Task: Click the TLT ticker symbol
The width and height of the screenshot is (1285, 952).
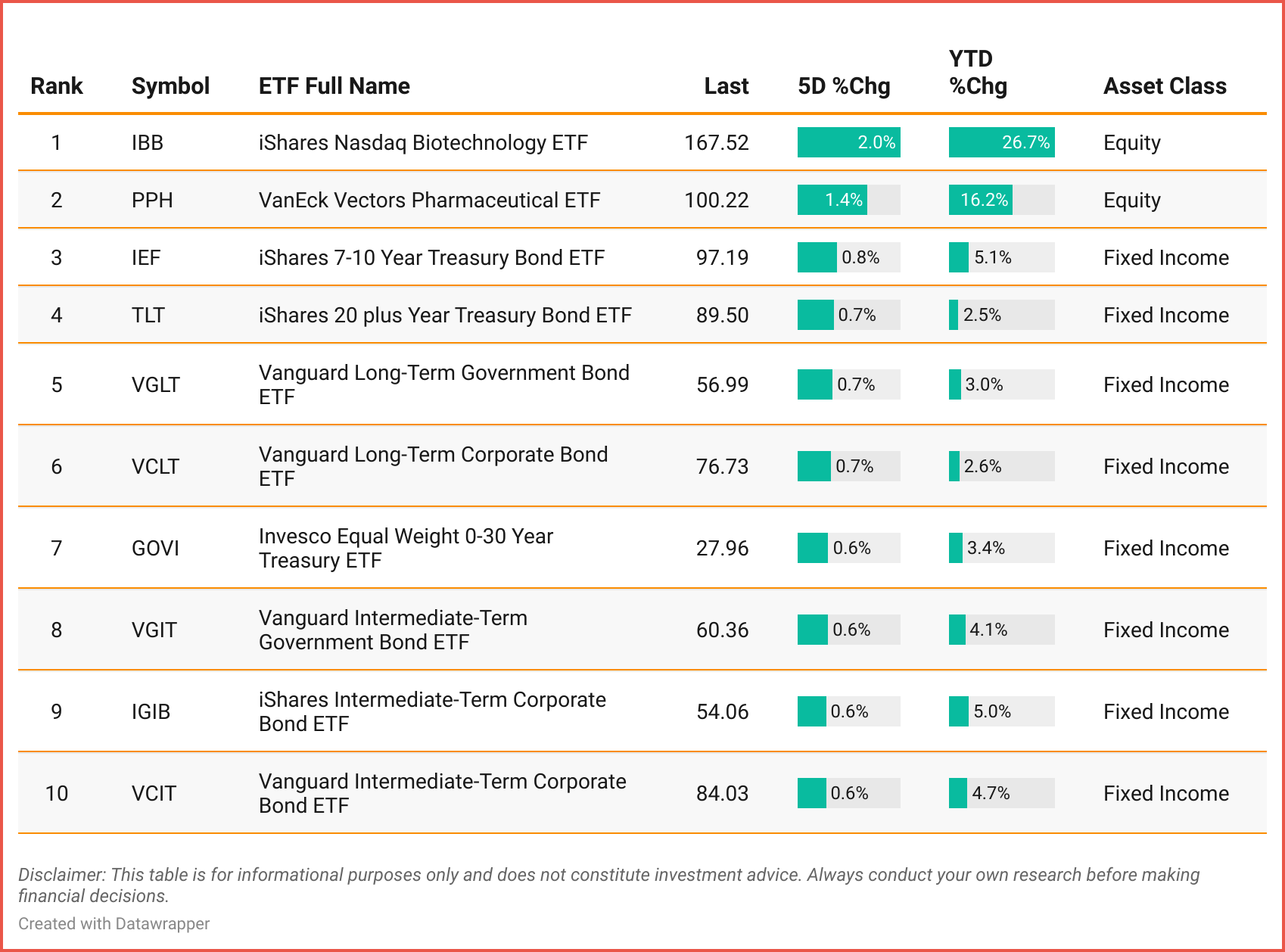Action: [x=148, y=315]
